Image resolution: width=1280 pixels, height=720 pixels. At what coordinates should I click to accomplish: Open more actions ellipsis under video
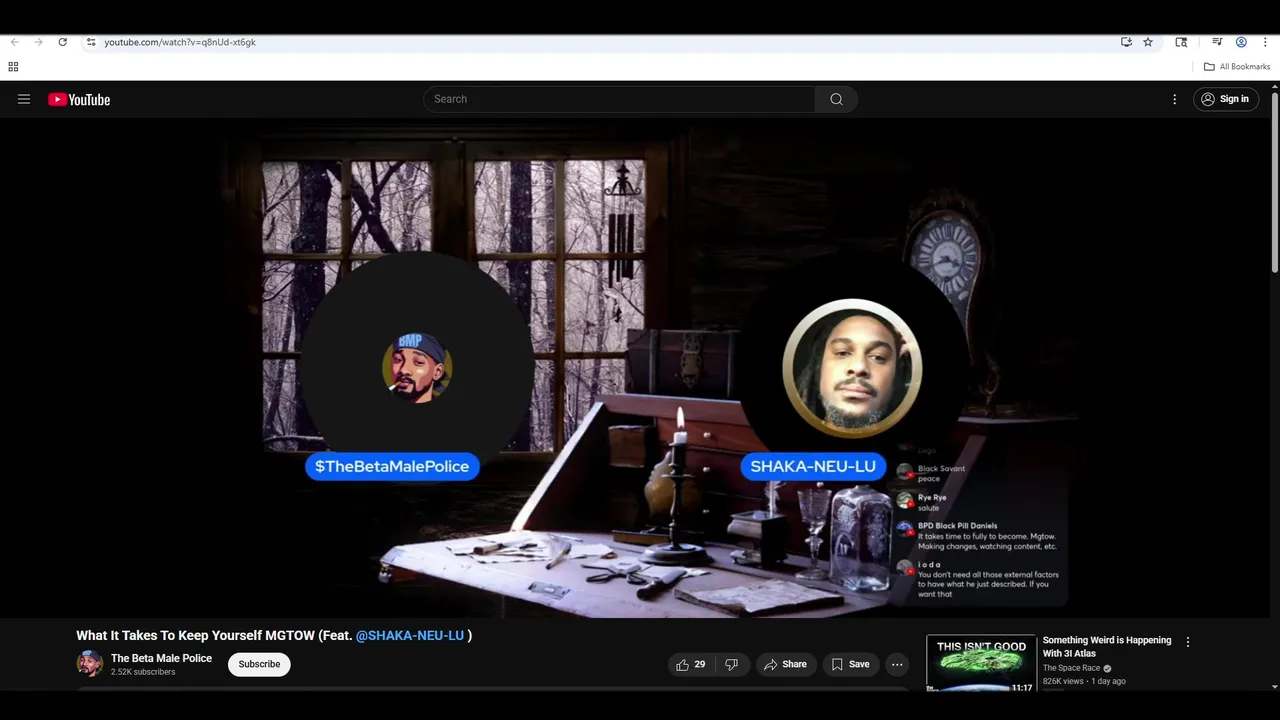click(x=897, y=664)
